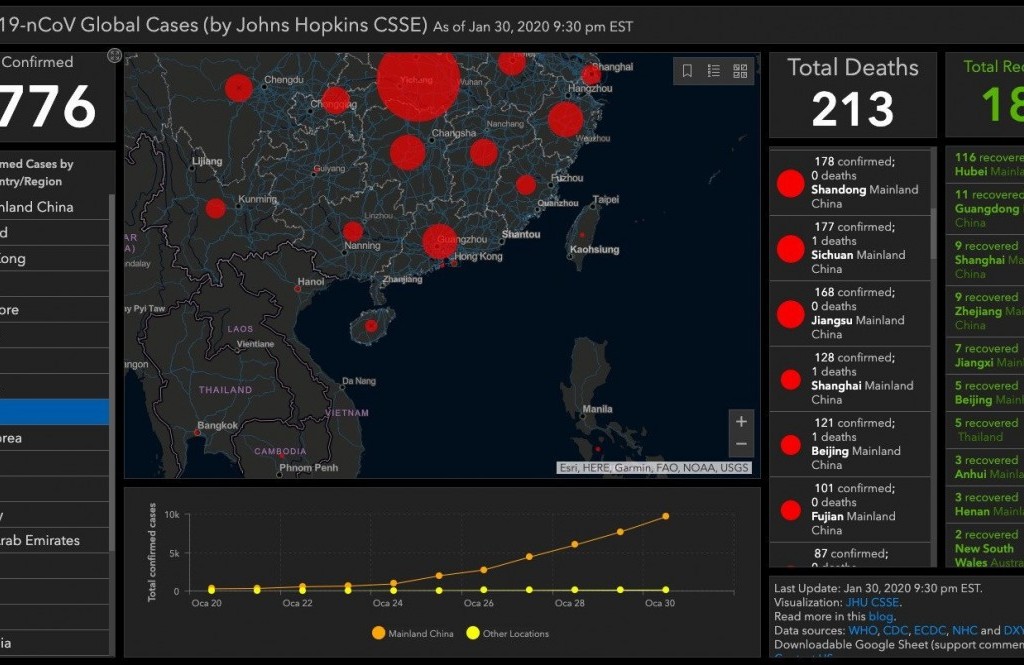Open the map bookmarks icon
The width and height of the screenshot is (1024, 665).
pyautogui.click(x=687, y=71)
